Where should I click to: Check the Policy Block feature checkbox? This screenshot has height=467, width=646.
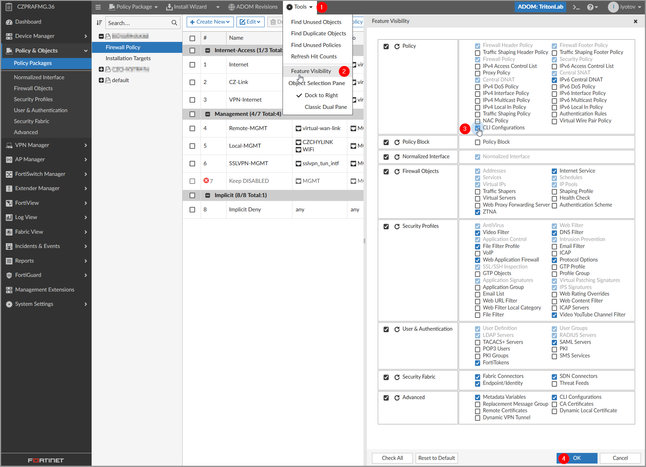477,142
